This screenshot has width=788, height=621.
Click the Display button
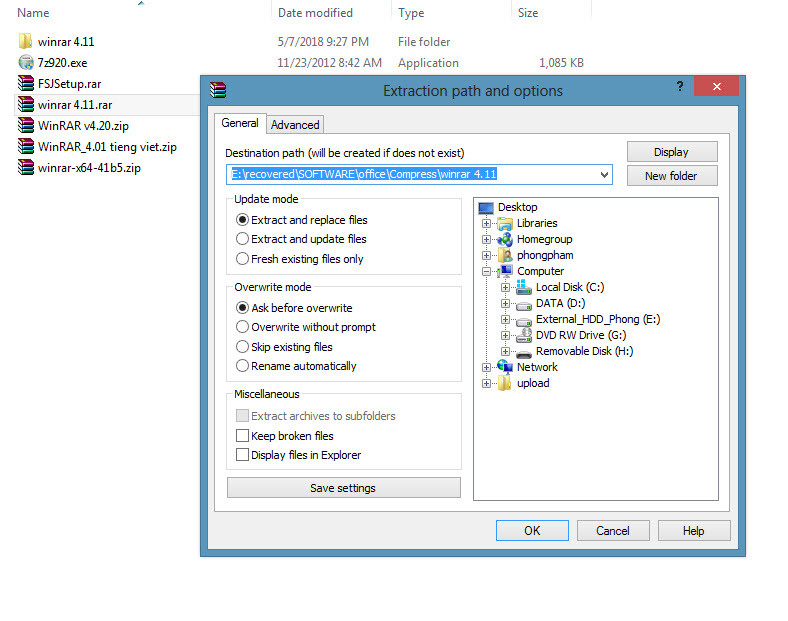[672, 152]
